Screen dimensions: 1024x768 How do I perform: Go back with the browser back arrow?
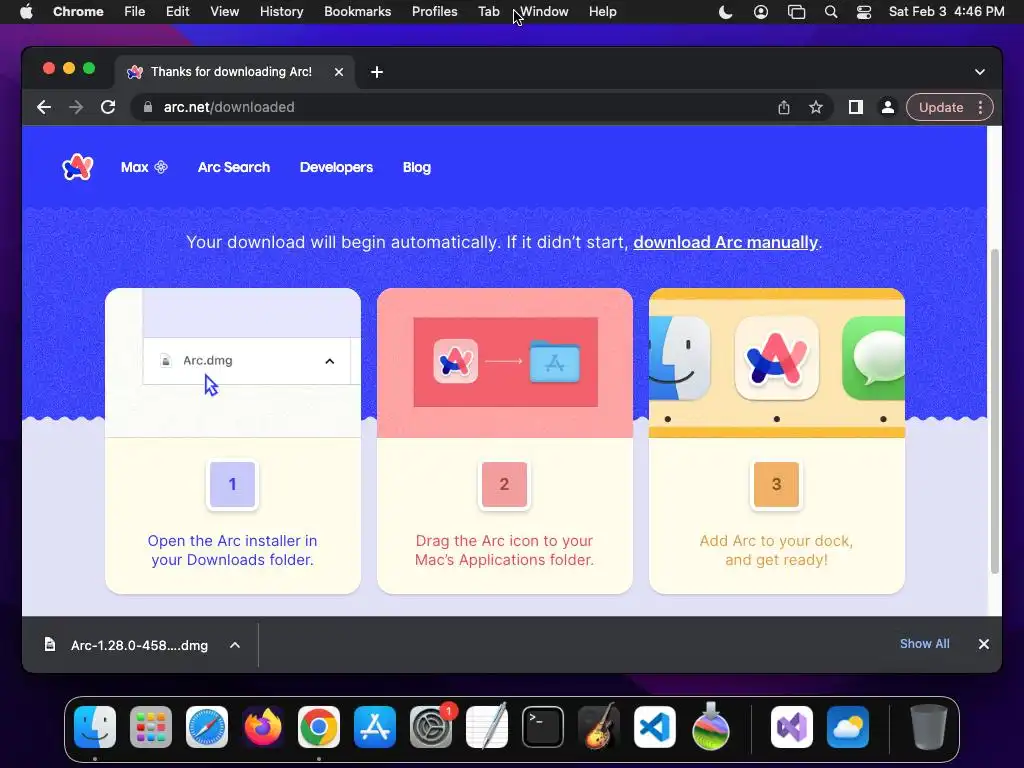(x=44, y=107)
